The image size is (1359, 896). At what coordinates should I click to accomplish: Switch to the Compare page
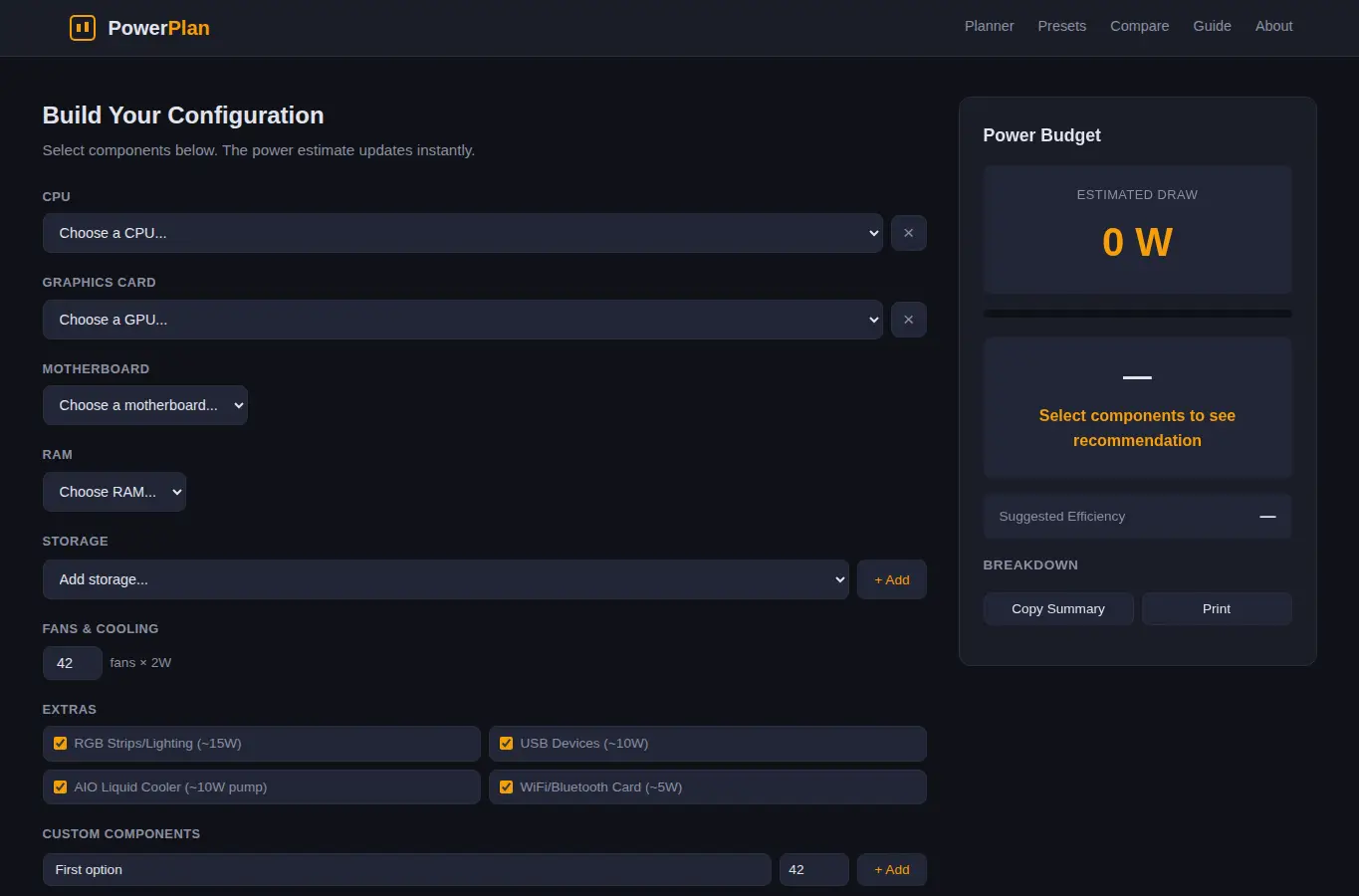point(1139,26)
